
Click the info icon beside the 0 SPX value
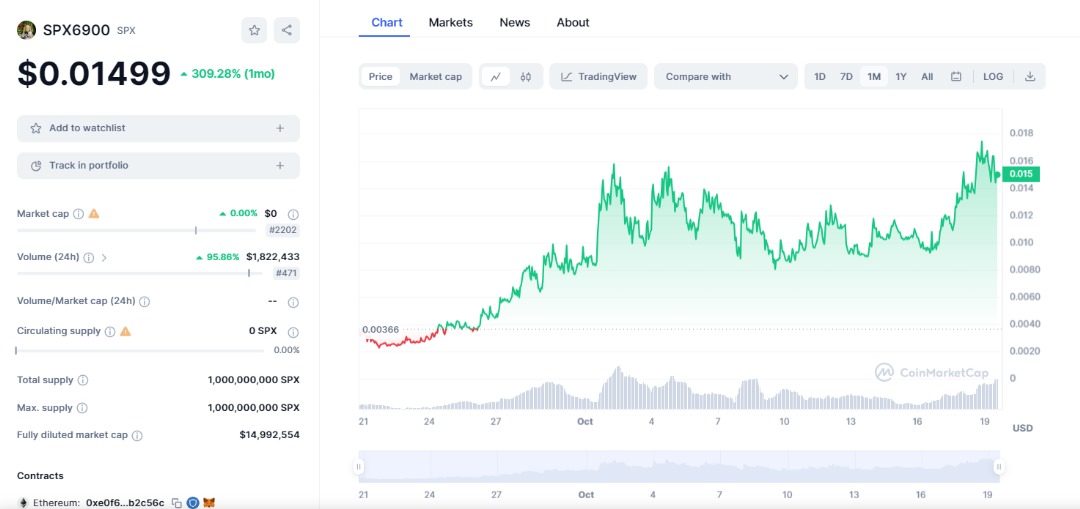(293, 331)
